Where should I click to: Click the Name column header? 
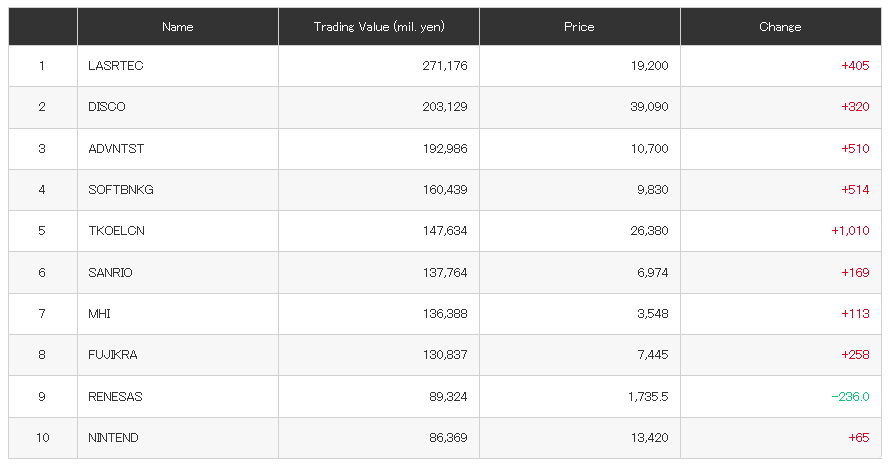178,27
